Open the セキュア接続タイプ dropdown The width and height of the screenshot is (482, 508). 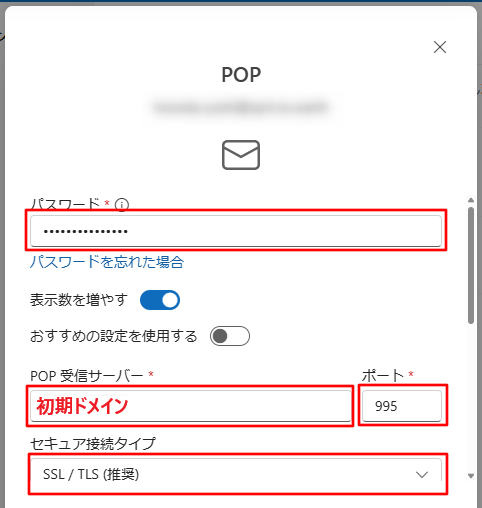236,474
